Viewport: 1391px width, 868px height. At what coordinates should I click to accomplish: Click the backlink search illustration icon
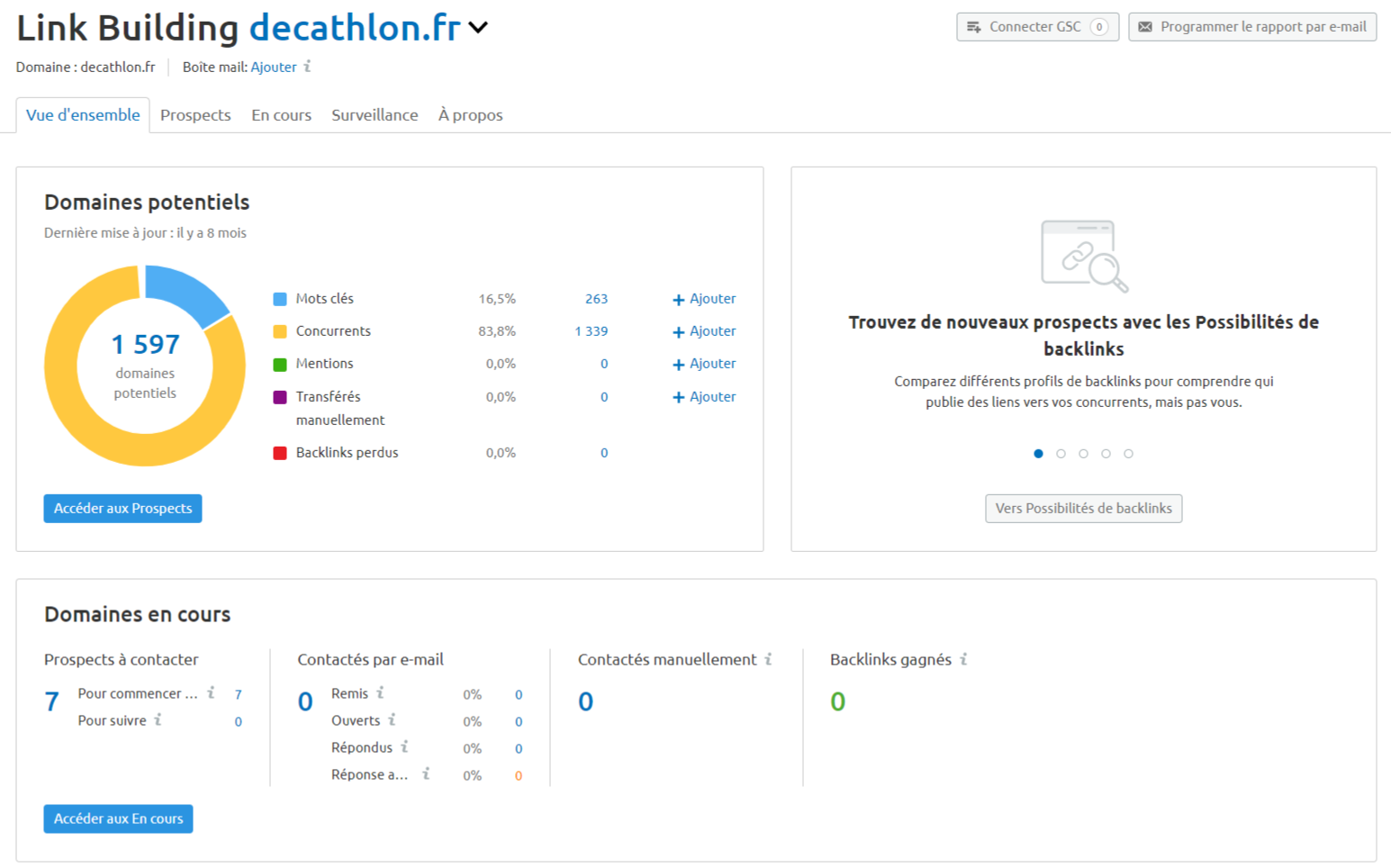1084,256
